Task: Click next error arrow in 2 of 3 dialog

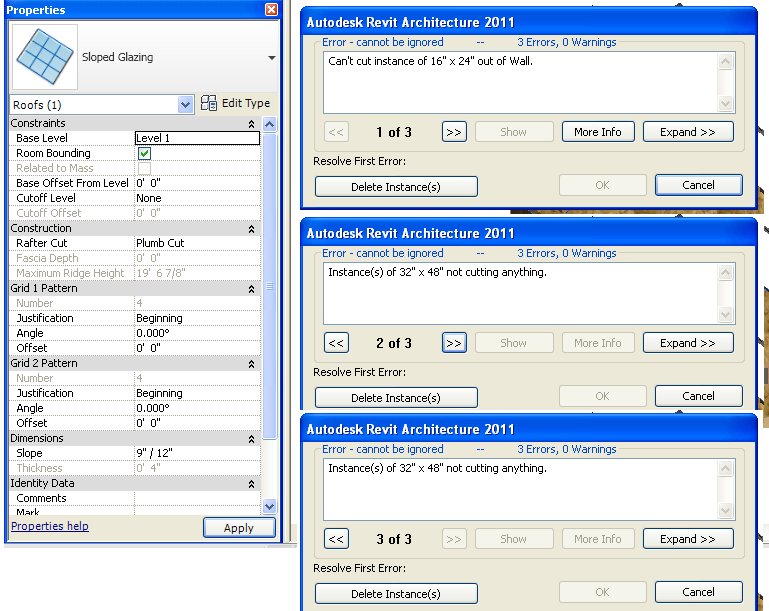Action: tap(454, 343)
